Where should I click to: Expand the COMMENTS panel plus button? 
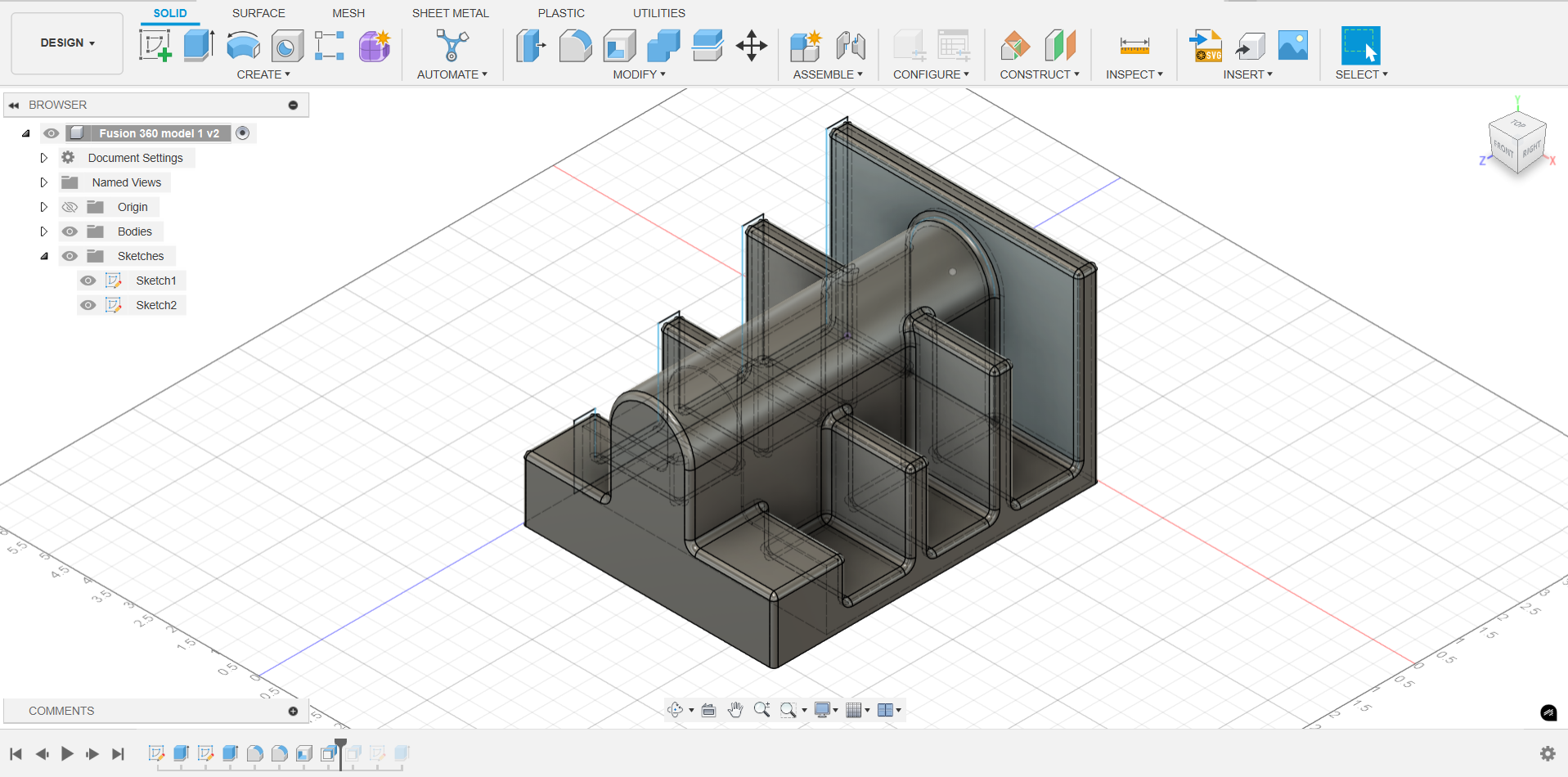coord(293,711)
